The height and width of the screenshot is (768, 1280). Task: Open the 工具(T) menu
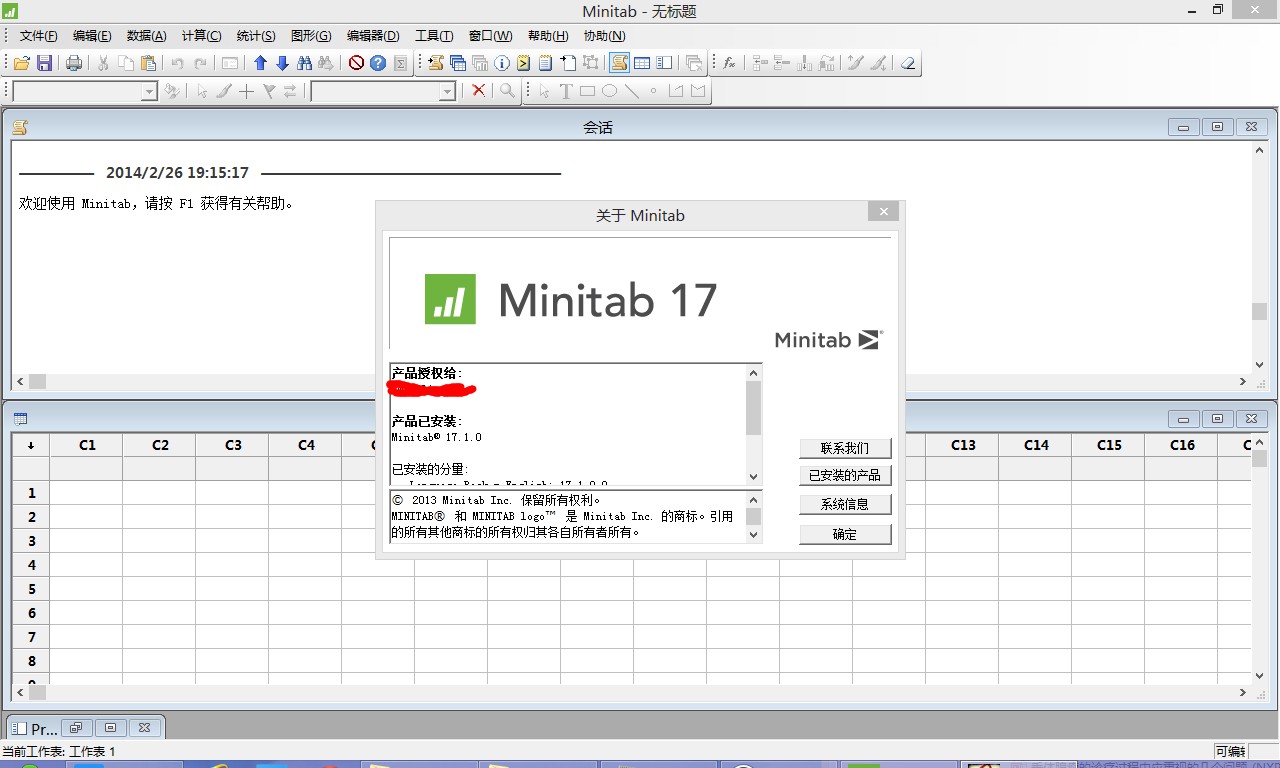[434, 36]
